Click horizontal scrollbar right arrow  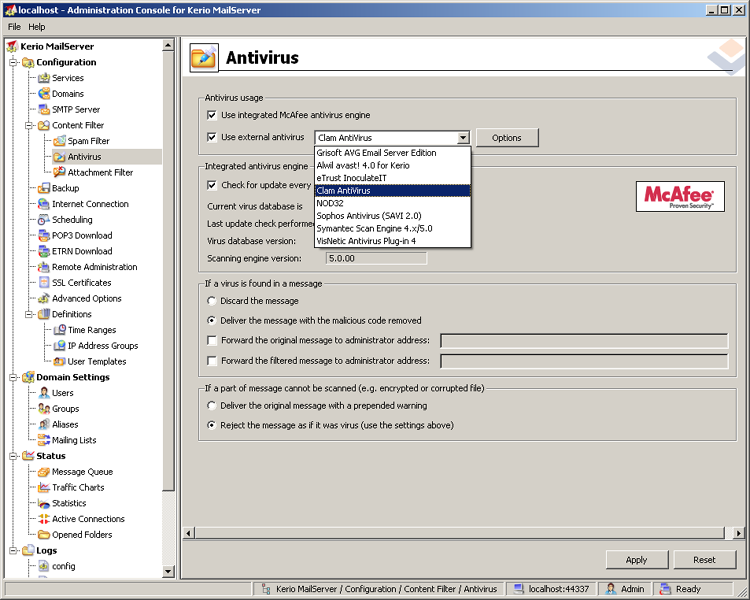[739, 533]
